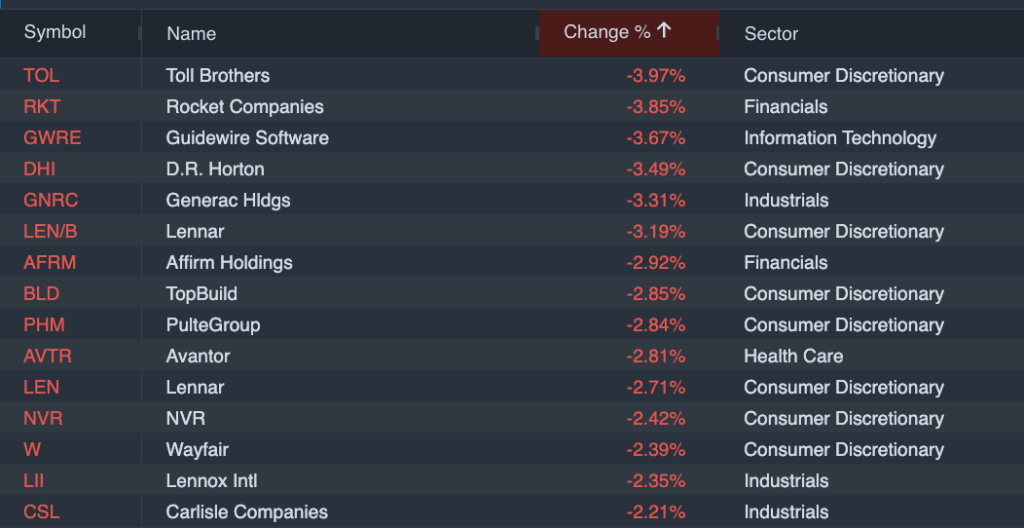Viewport: 1024px width, 528px height.
Task: Click the Sector column header
Action: [x=771, y=34]
